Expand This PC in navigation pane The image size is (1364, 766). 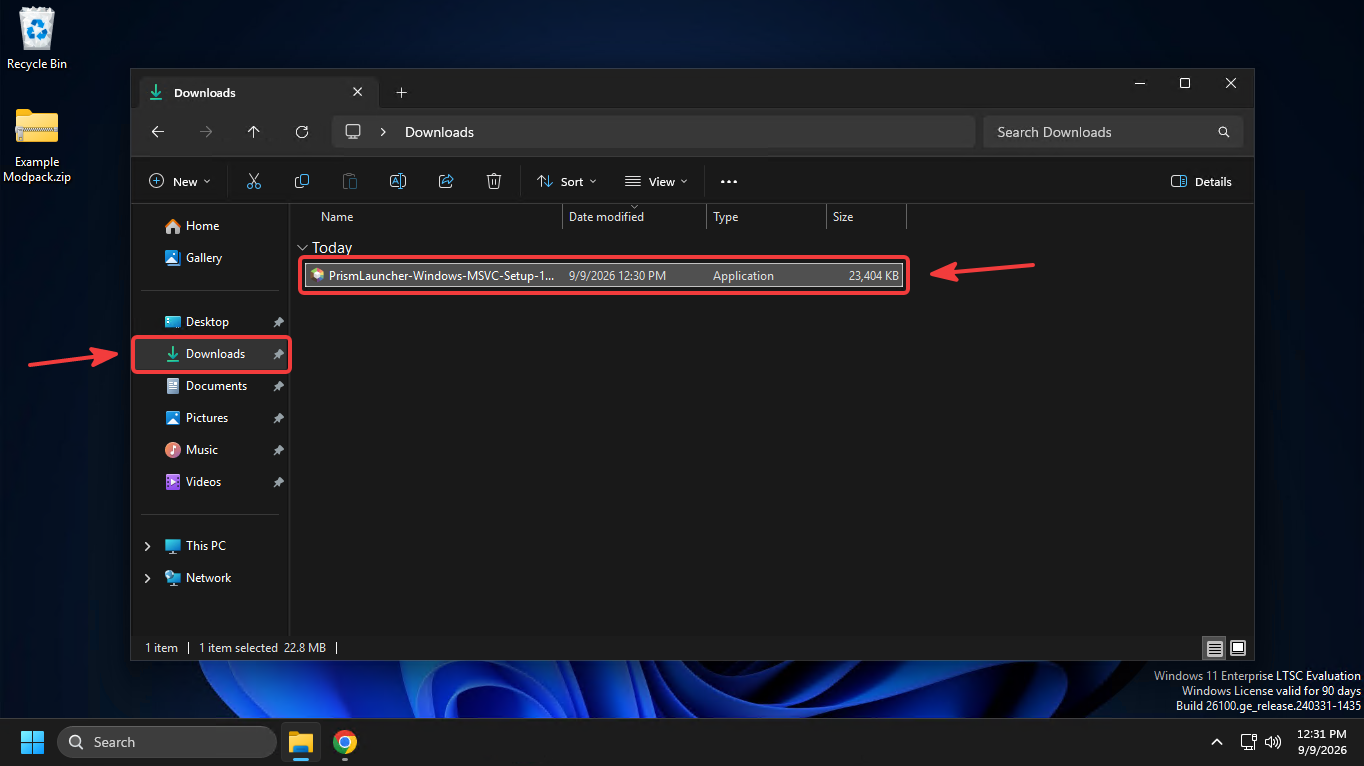click(148, 546)
